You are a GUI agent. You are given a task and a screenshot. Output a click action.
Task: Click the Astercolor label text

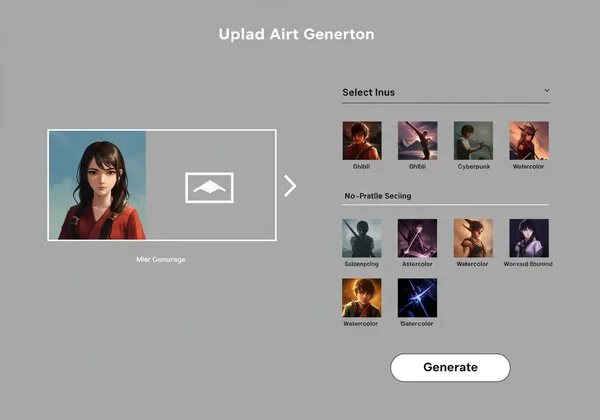[417, 264]
